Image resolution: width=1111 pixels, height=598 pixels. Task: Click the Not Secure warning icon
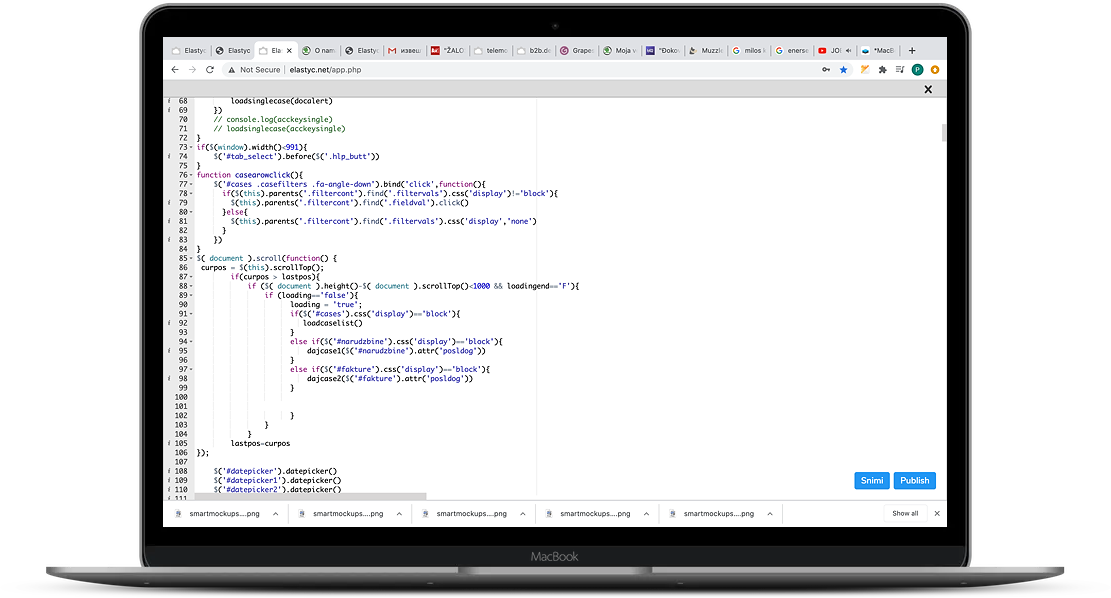(231, 69)
